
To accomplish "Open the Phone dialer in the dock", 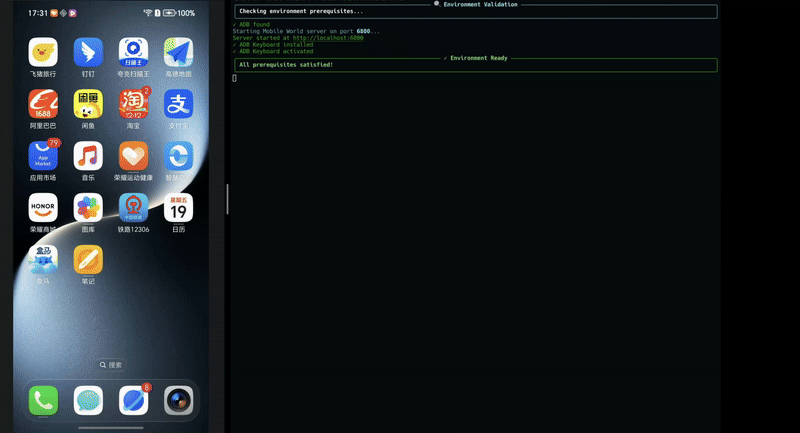I will pyautogui.click(x=43, y=400).
